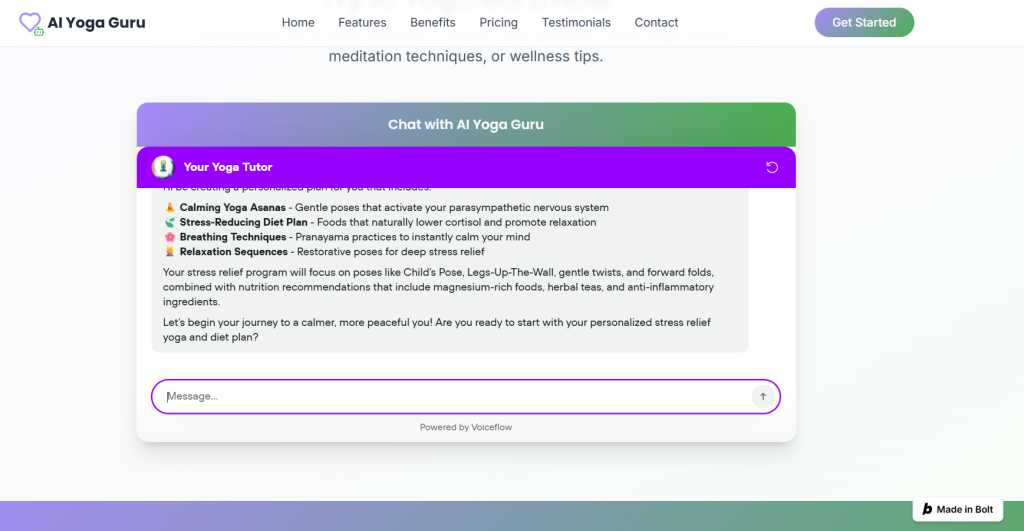This screenshot has width=1024, height=531.
Task: Click the Stress-Reducing Diet Plan leaf icon
Action: click(x=169, y=222)
